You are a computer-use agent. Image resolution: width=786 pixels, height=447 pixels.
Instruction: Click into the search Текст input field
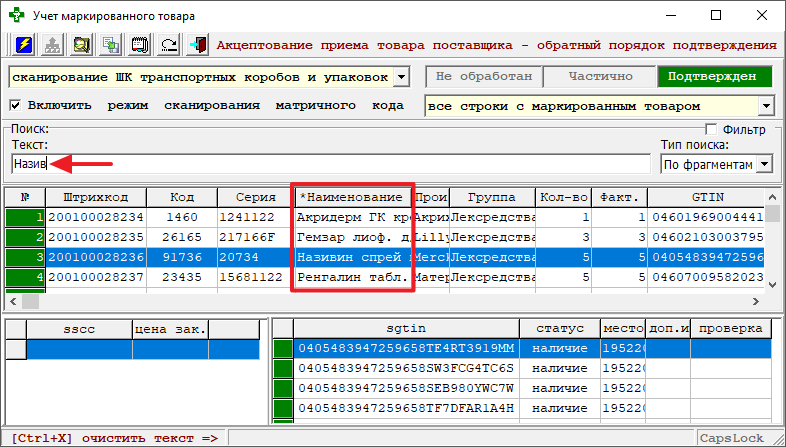point(331,164)
